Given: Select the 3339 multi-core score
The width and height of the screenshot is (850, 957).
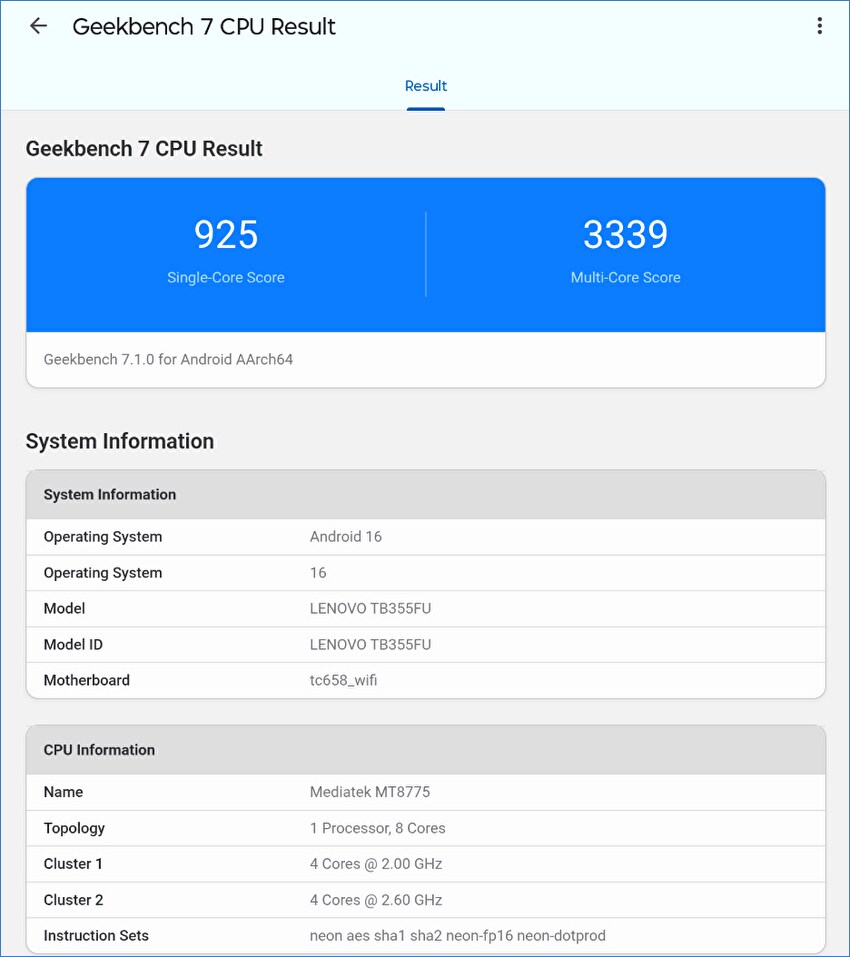Looking at the screenshot, I should click(625, 234).
